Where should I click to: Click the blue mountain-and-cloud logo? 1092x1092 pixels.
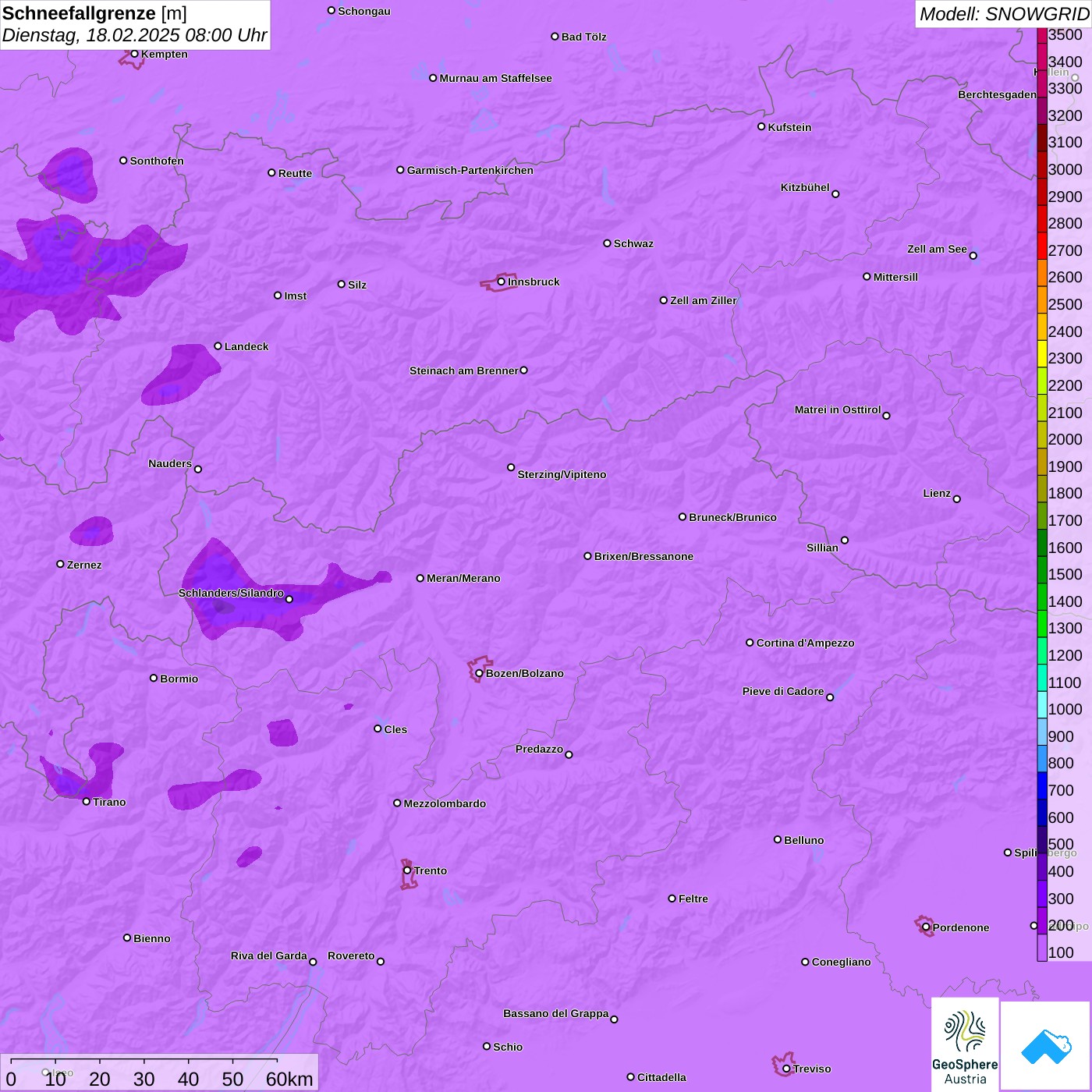[1045, 1047]
